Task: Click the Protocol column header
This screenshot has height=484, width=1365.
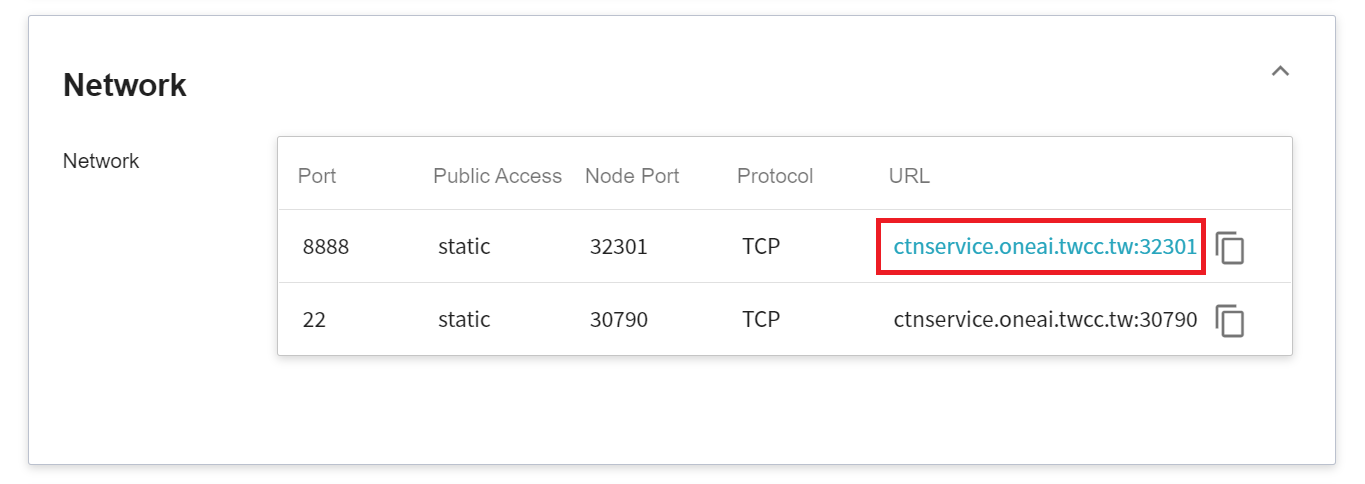Action: coord(775,176)
